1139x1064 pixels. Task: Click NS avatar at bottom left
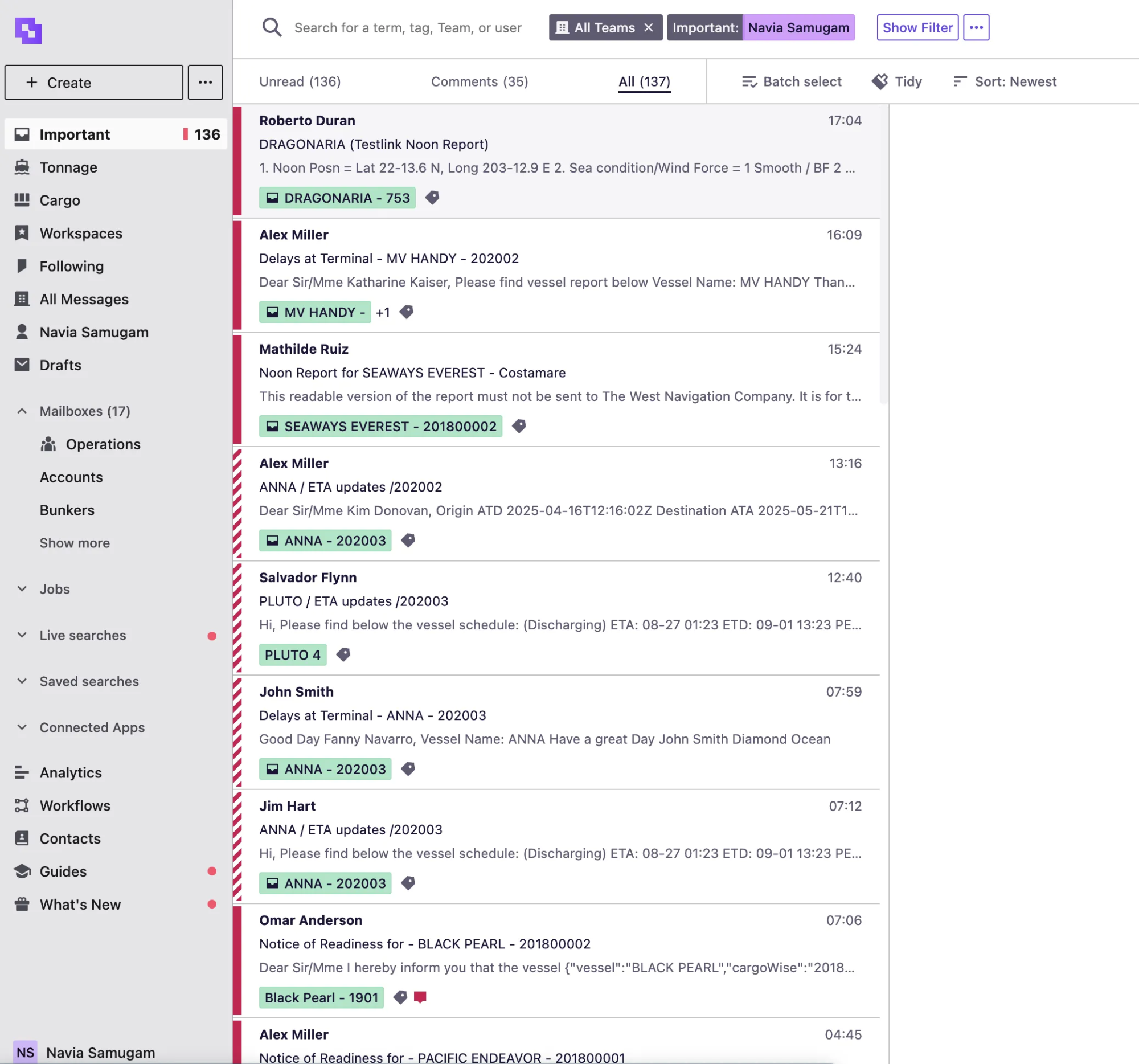(x=24, y=1052)
